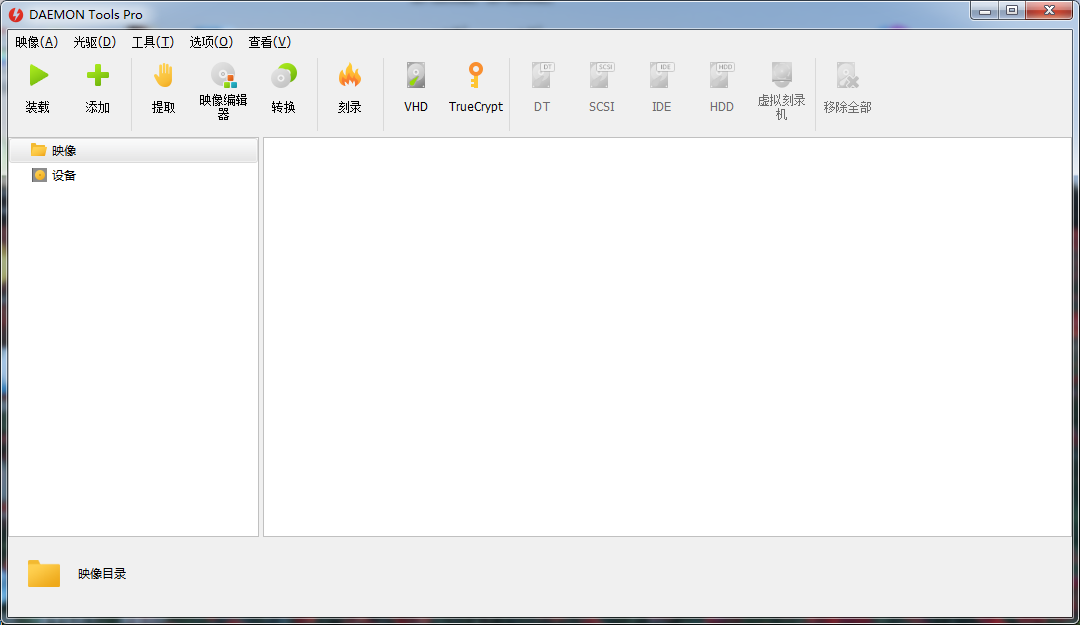Click the DT drive icon

coord(542,75)
